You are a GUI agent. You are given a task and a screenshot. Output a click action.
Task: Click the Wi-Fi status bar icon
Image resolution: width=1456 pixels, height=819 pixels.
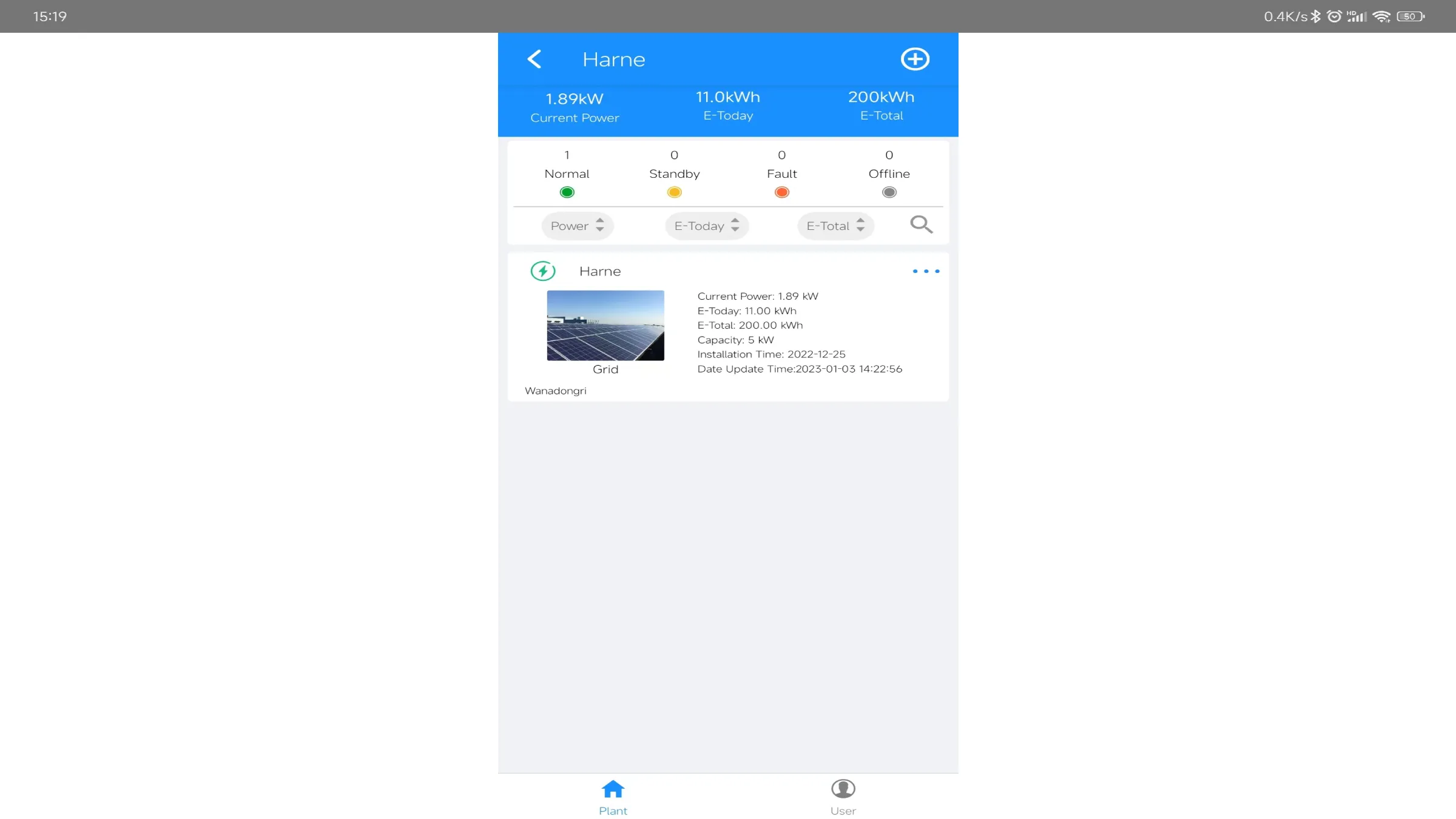coord(1381,16)
